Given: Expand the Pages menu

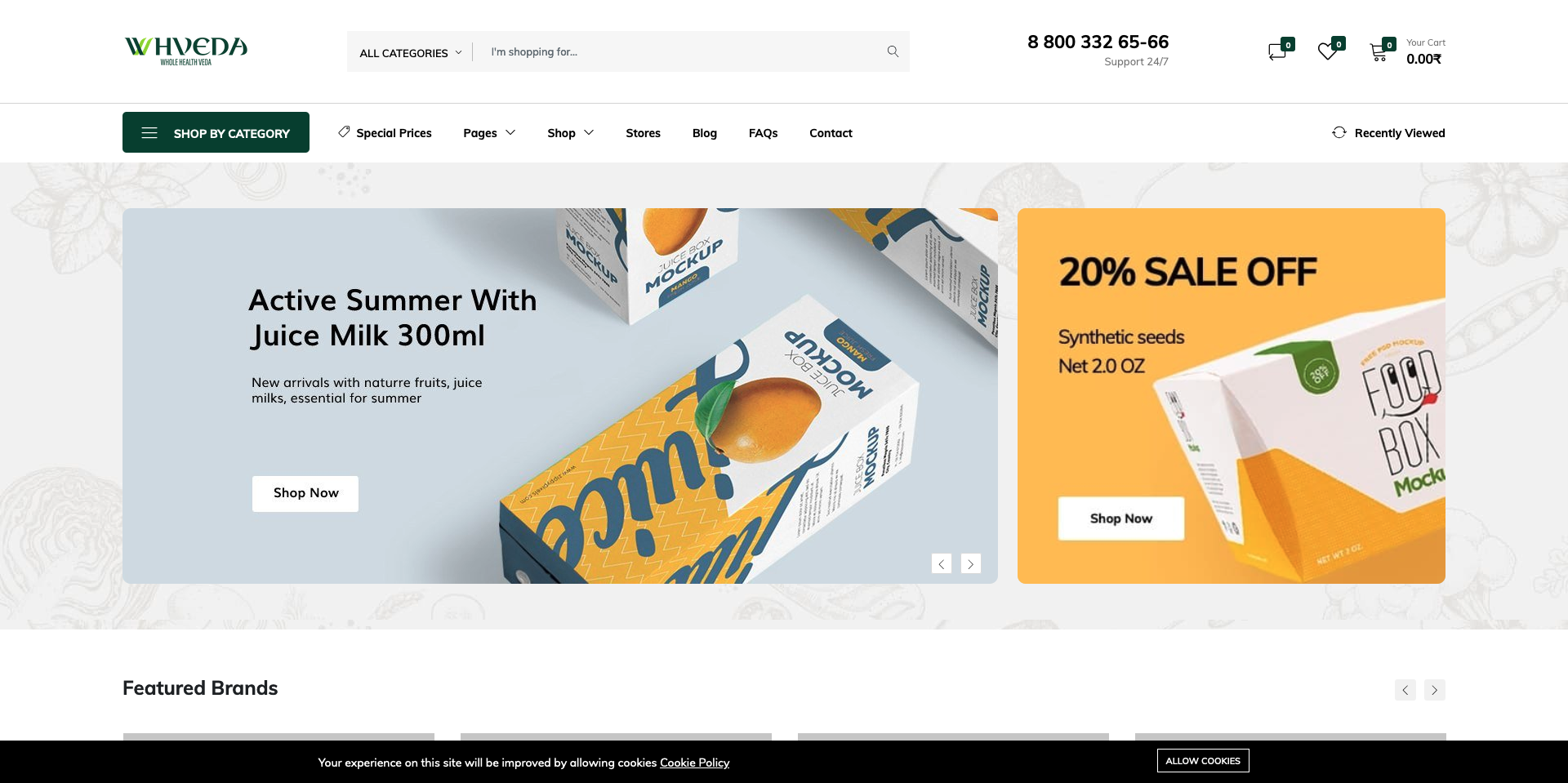Looking at the screenshot, I should click(x=489, y=132).
